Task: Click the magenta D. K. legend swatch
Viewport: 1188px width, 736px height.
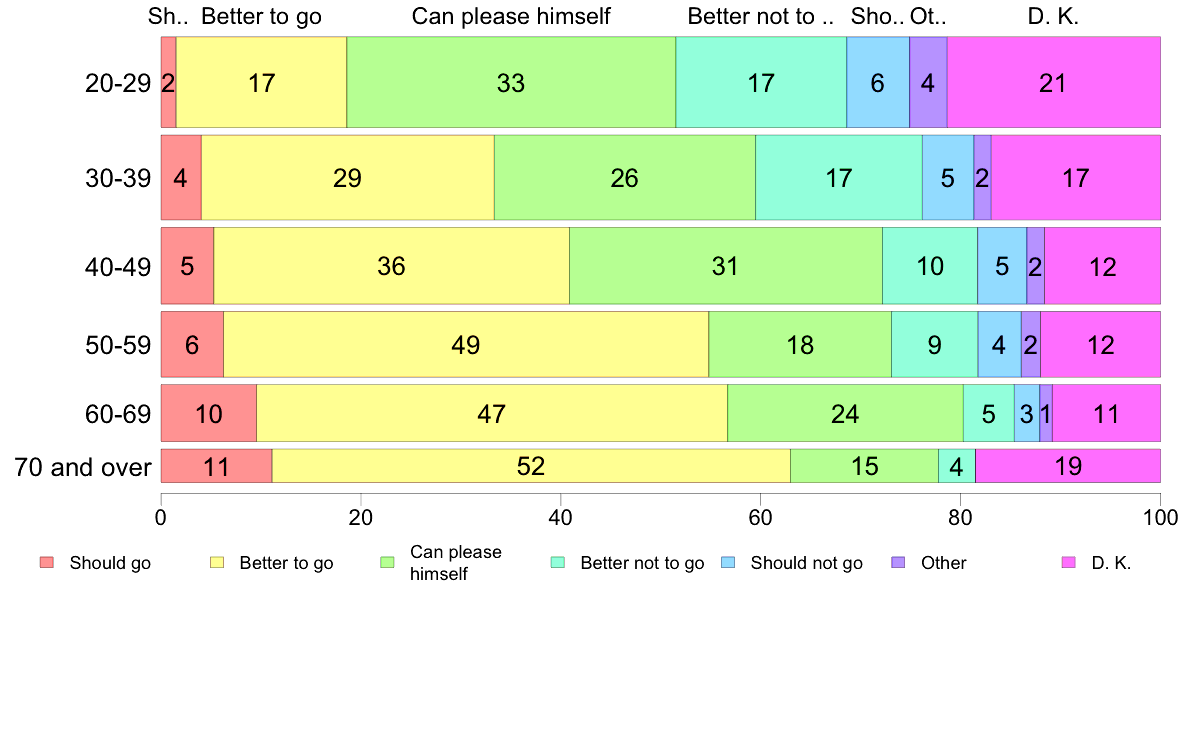Action: 1069,563
